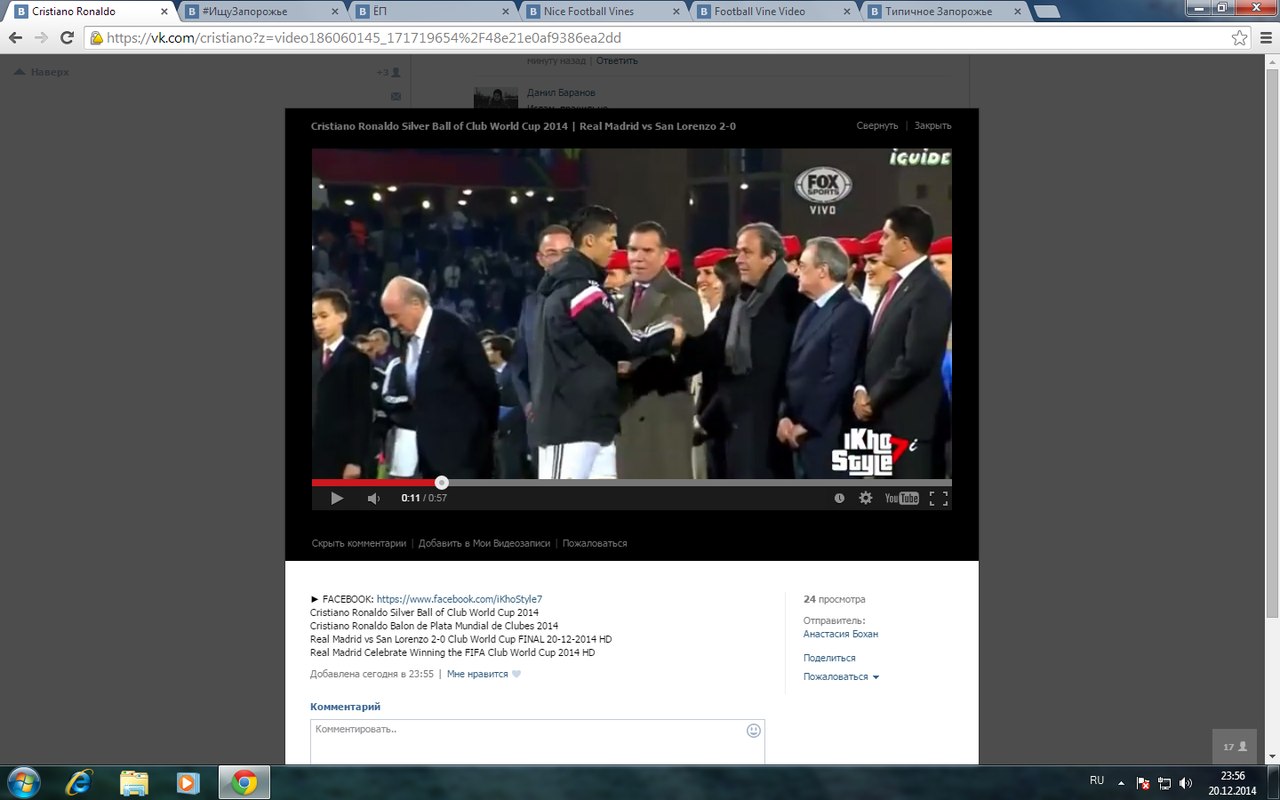
Task: Open the Windows Start menu
Action: (22, 782)
